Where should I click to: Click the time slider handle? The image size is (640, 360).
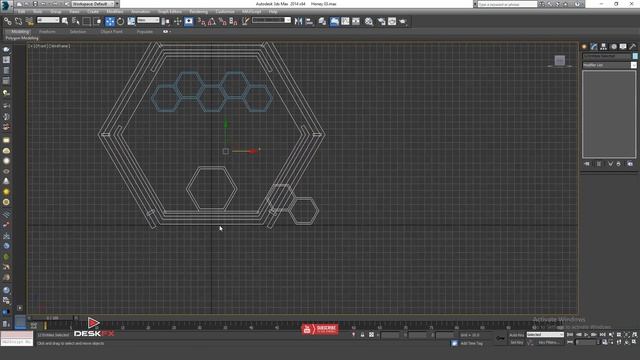[52, 318]
